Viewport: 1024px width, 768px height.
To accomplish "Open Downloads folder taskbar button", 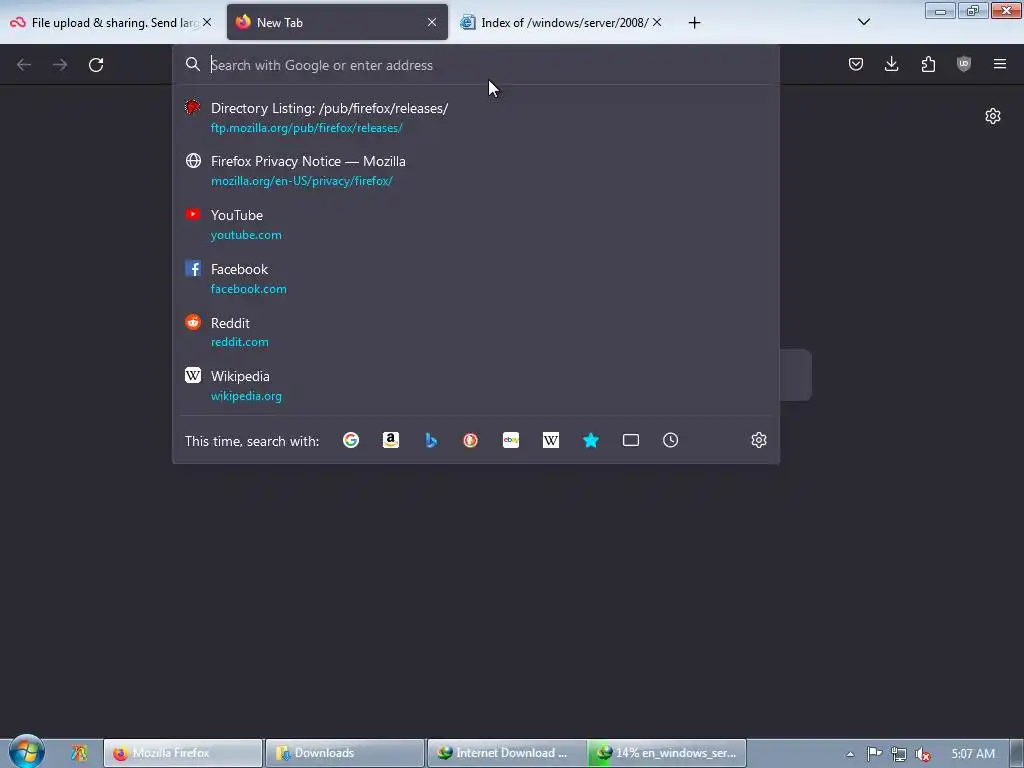I will point(345,753).
